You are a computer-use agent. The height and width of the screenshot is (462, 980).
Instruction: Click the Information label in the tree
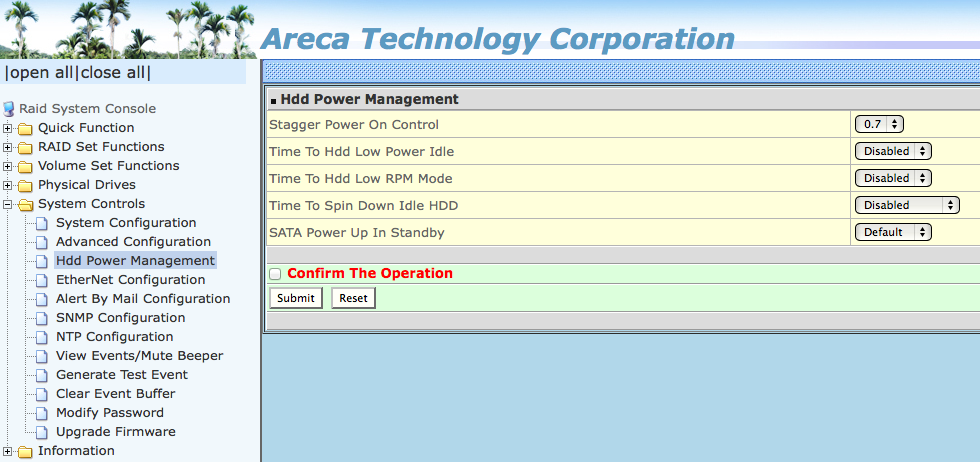76,451
